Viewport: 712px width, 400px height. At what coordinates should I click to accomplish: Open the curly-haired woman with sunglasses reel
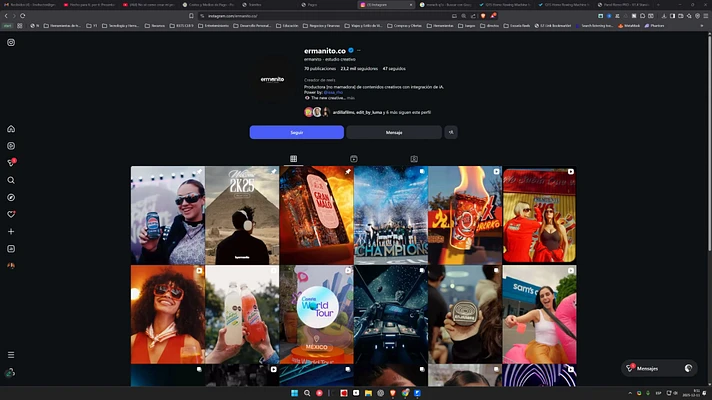click(168, 315)
